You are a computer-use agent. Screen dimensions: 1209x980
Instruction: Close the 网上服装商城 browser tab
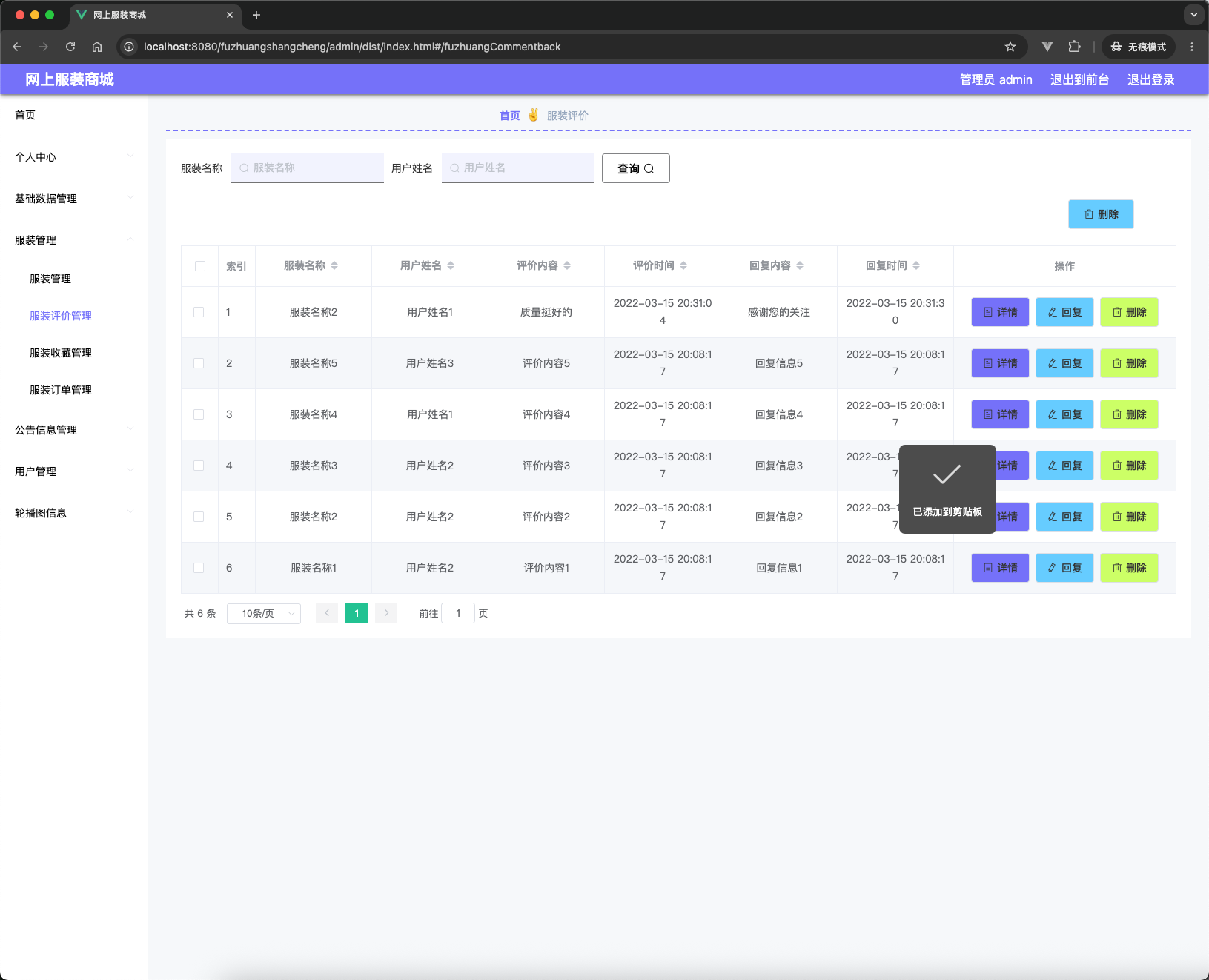pos(230,15)
